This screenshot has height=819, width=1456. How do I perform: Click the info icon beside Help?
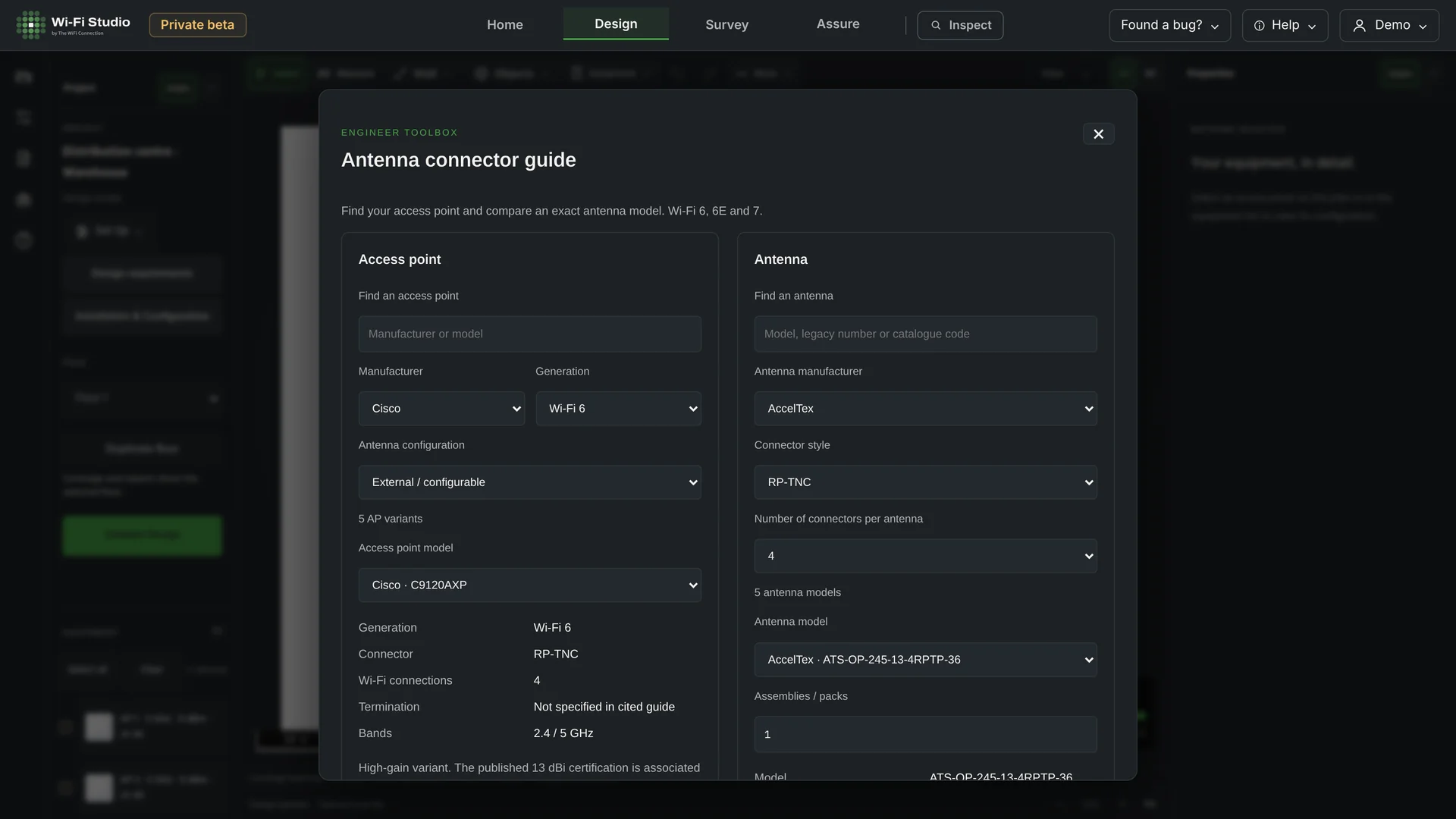pos(1259,26)
